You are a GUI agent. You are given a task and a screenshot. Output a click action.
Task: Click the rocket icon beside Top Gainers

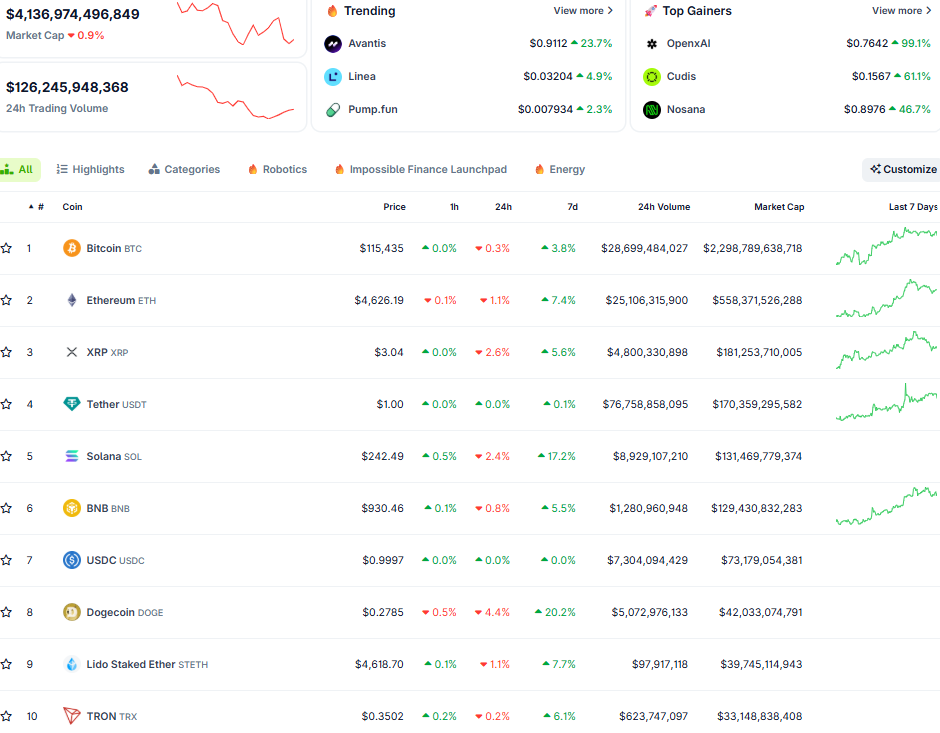tap(651, 11)
